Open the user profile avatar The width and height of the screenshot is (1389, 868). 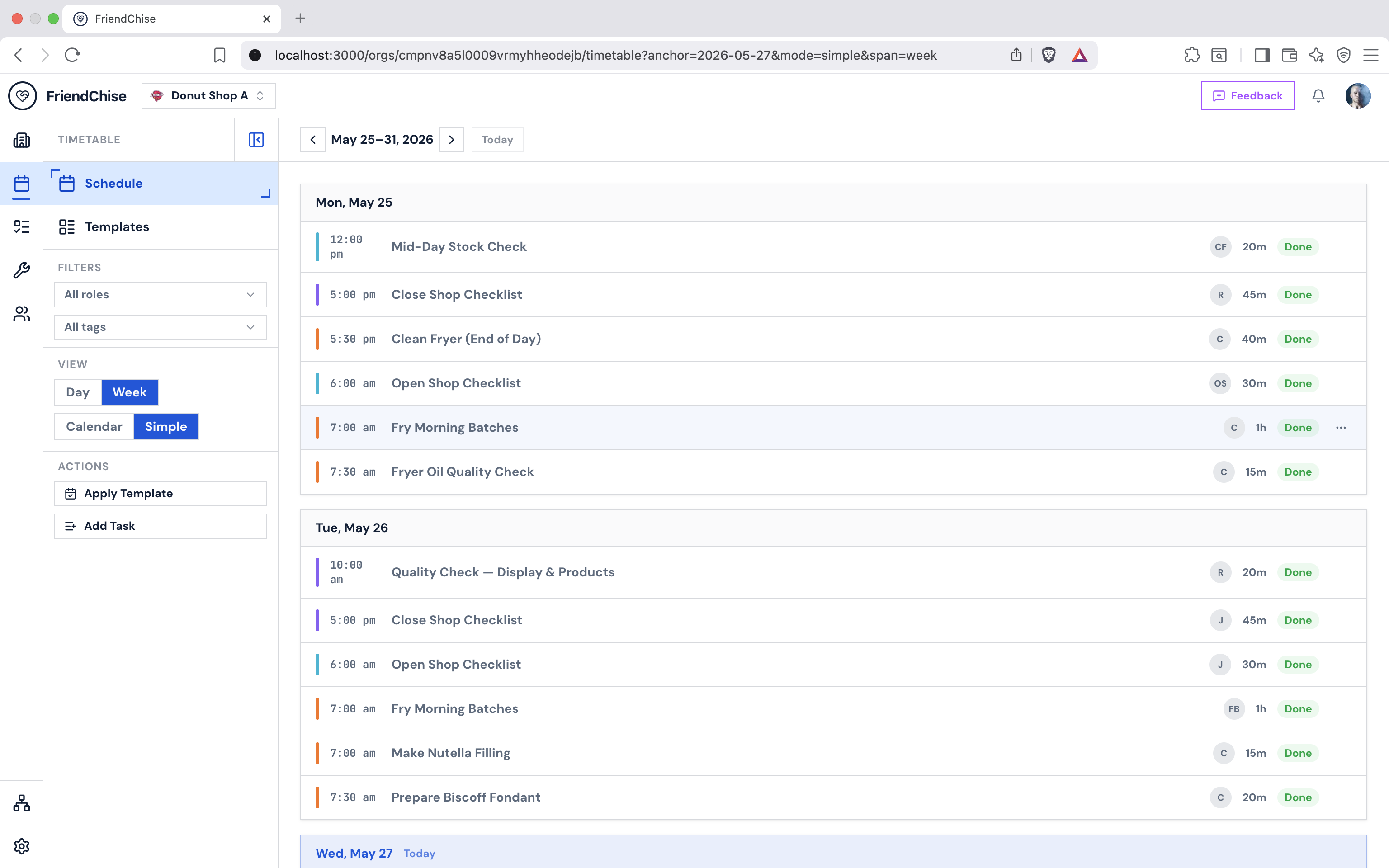point(1358,96)
